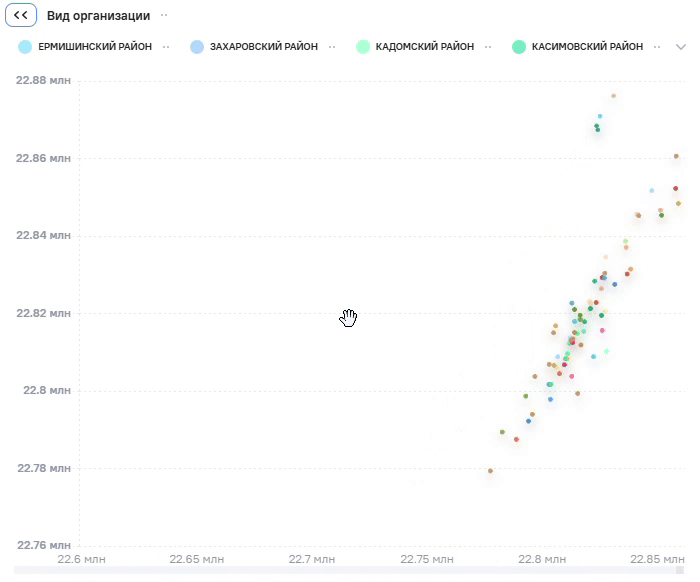Open options dots after ЕРМИШИНСКИЙ РАЙОН

(x=166, y=47)
